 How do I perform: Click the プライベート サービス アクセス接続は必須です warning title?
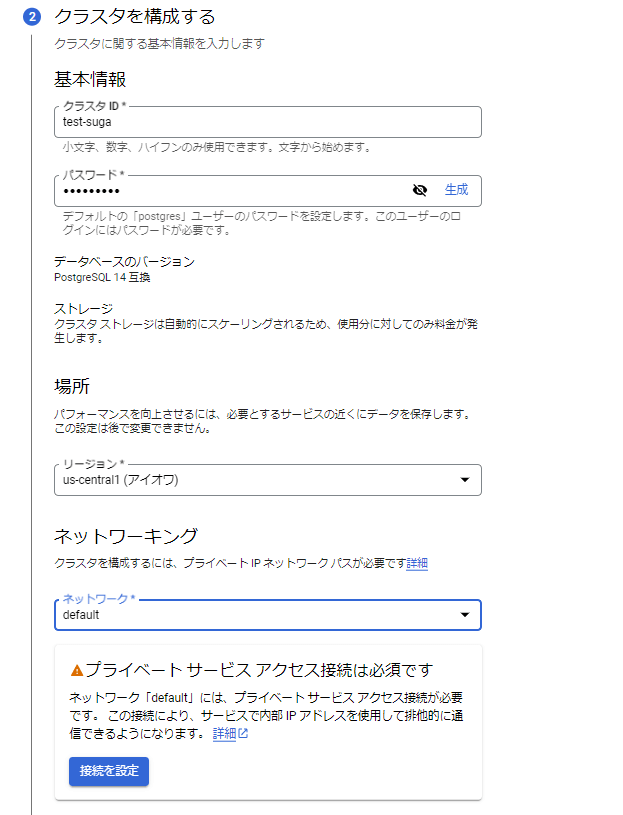[259, 670]
